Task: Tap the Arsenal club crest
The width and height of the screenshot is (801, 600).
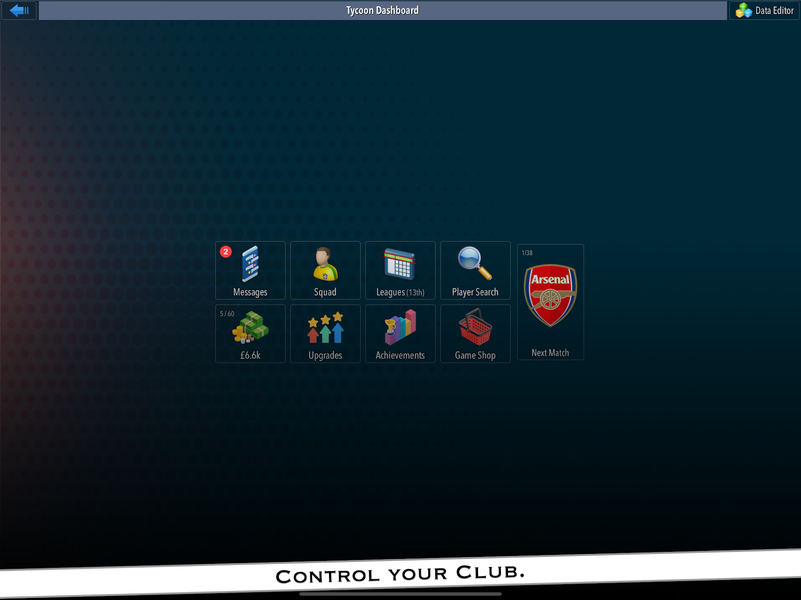Action: click(x=550, y=295)
